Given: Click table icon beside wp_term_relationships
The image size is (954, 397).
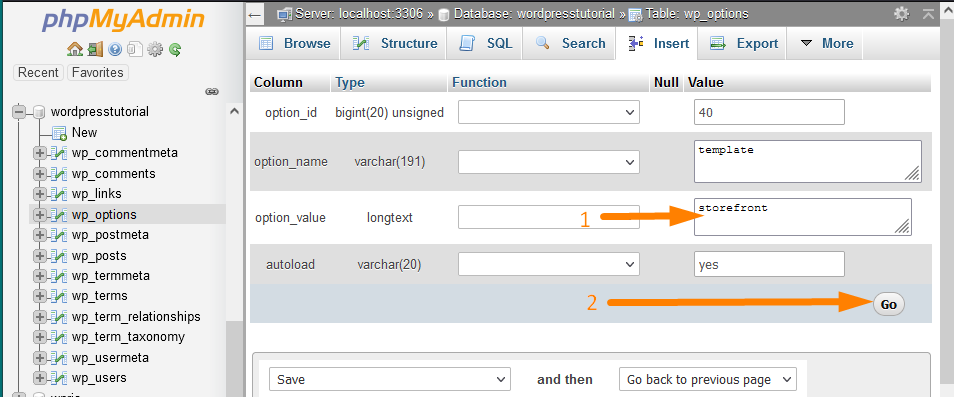Looking at the screenshot, I should click(59, 317).
